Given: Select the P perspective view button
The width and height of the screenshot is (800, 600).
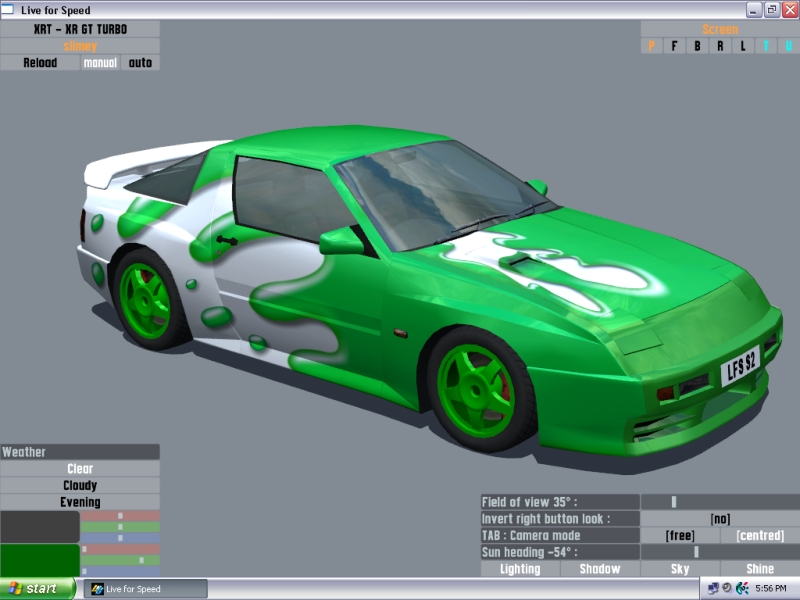Looking at the screenshot, I should 652,46.
